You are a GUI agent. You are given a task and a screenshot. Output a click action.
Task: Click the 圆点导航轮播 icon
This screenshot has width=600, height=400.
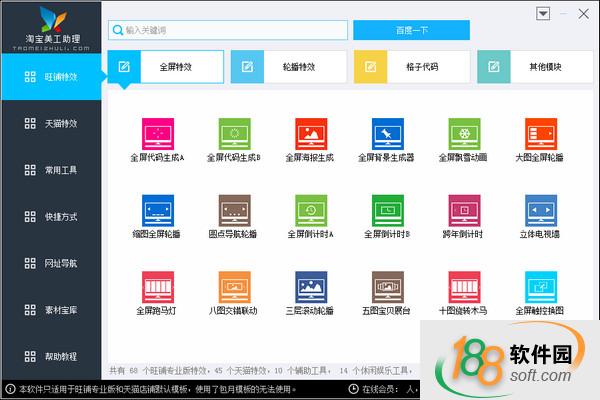234,210
